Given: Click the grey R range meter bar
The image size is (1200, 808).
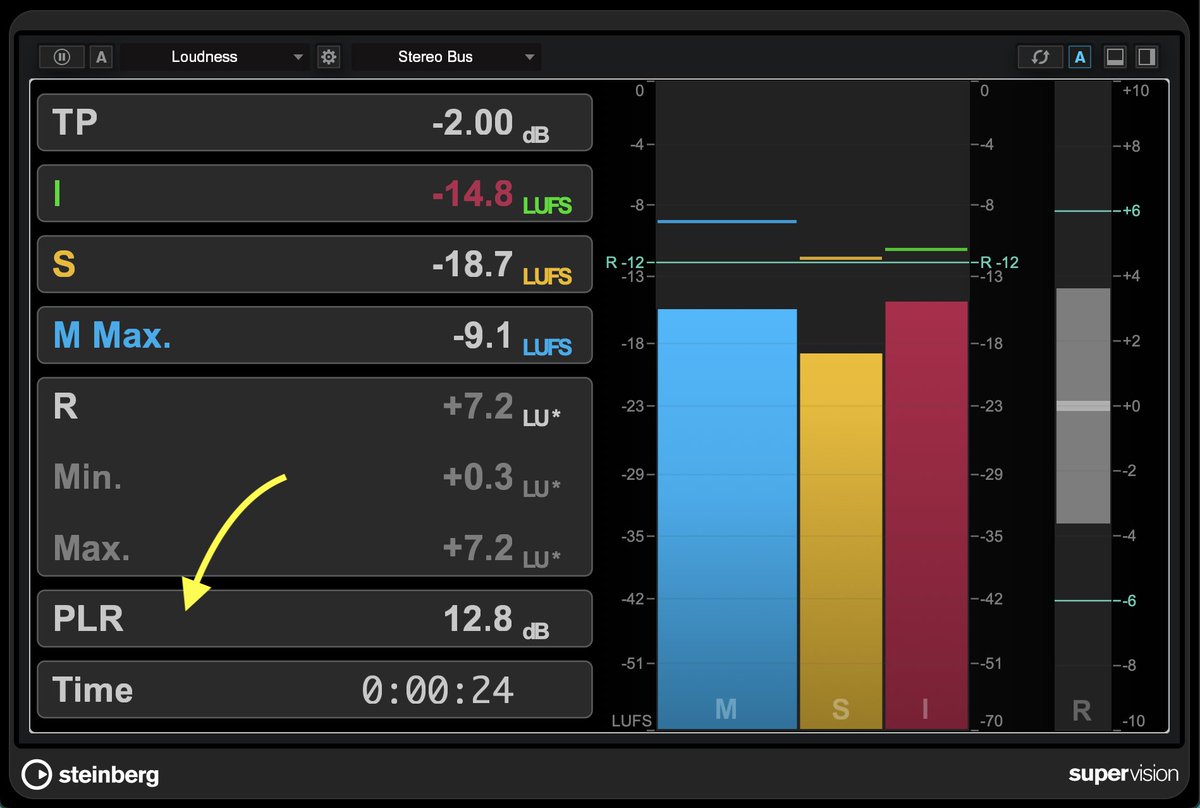Looking at the screenshot, I should click(x=1083, y=406).
